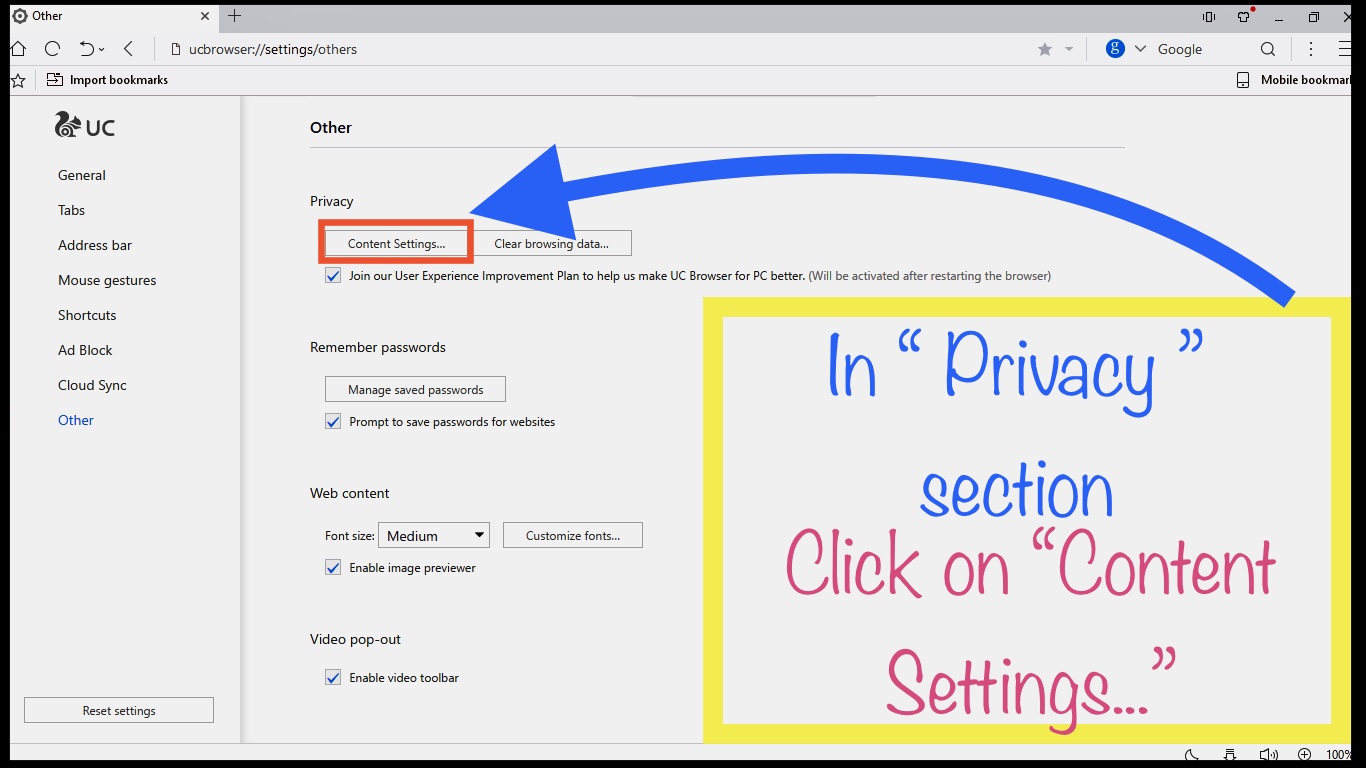Image resolution: width=1366 pixels, height=768 pixels.
Task: Open Mobile bookmarks phone icon
Action: point(1243,80)
